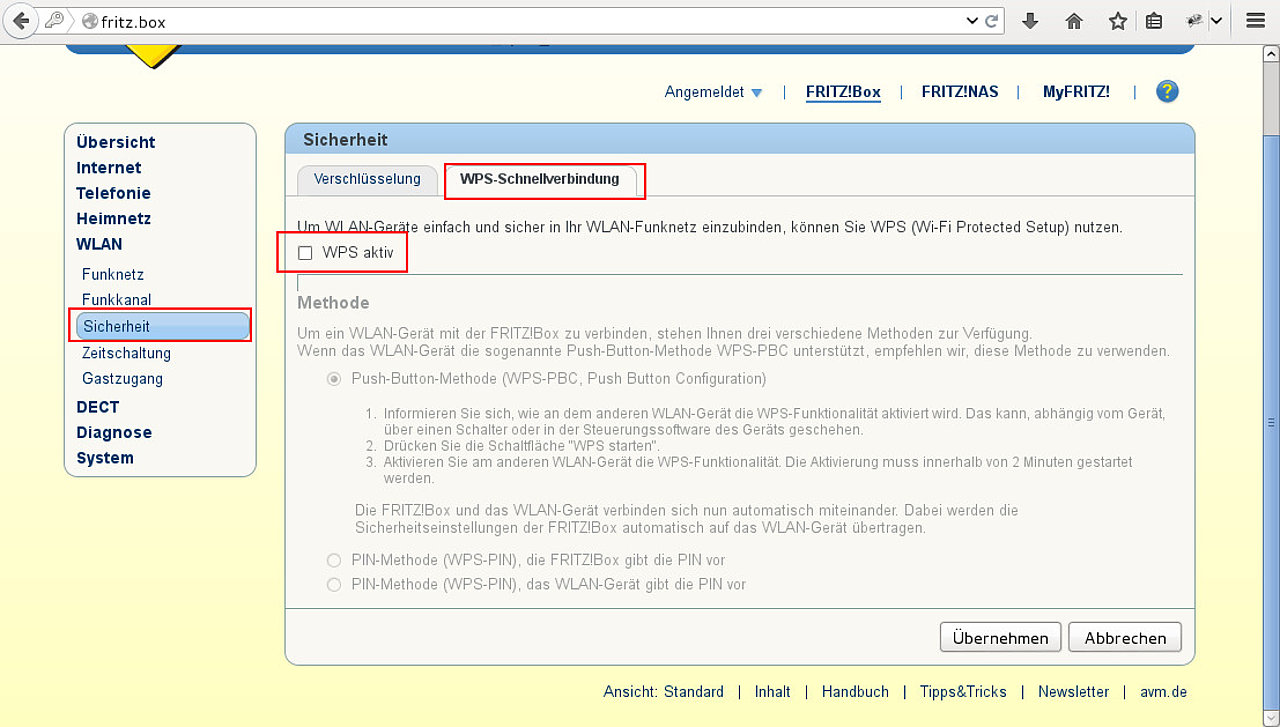
Task: Go back with the browser back arrow
Action: 20,20
